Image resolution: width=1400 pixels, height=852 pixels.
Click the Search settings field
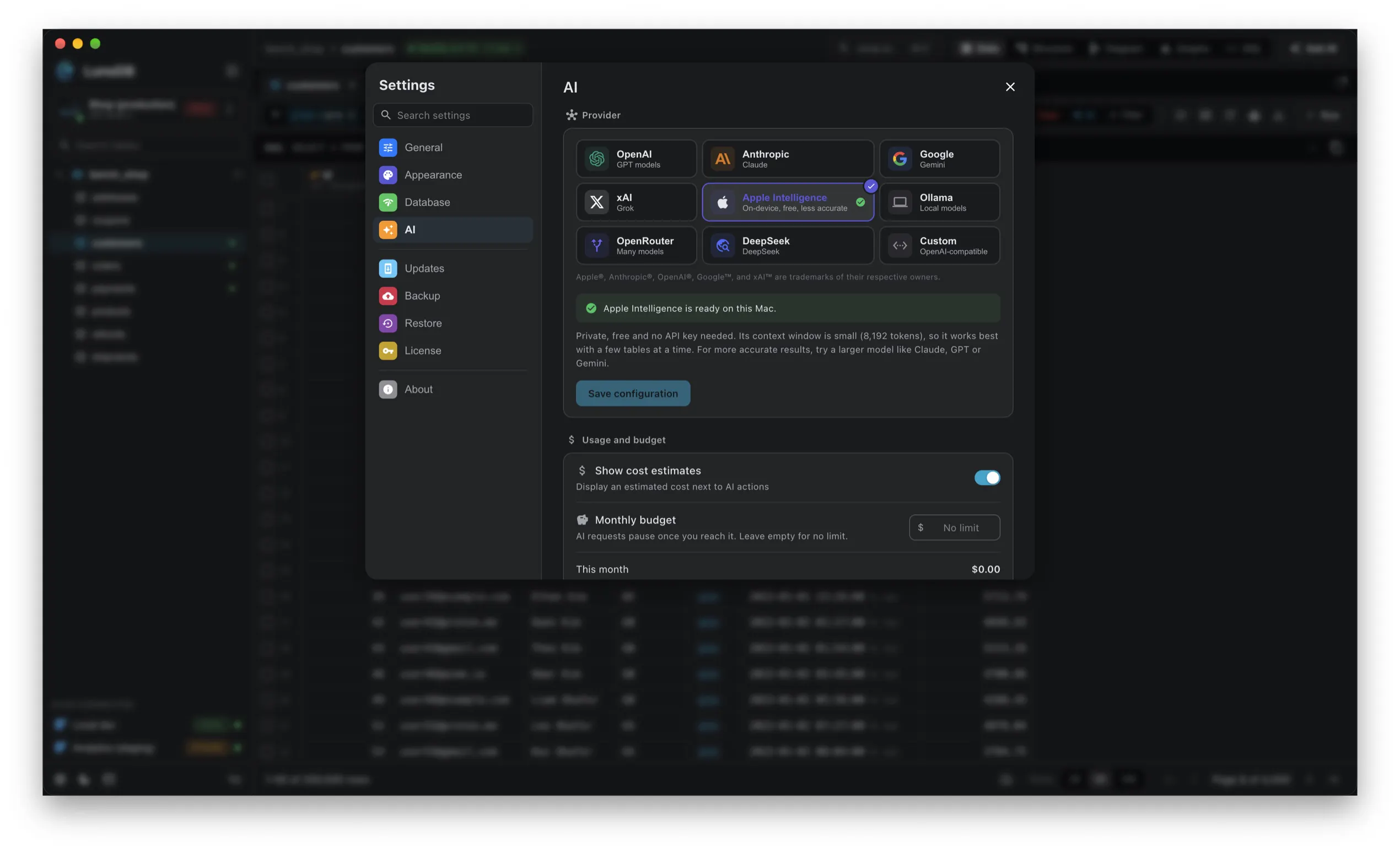point(453,115)
